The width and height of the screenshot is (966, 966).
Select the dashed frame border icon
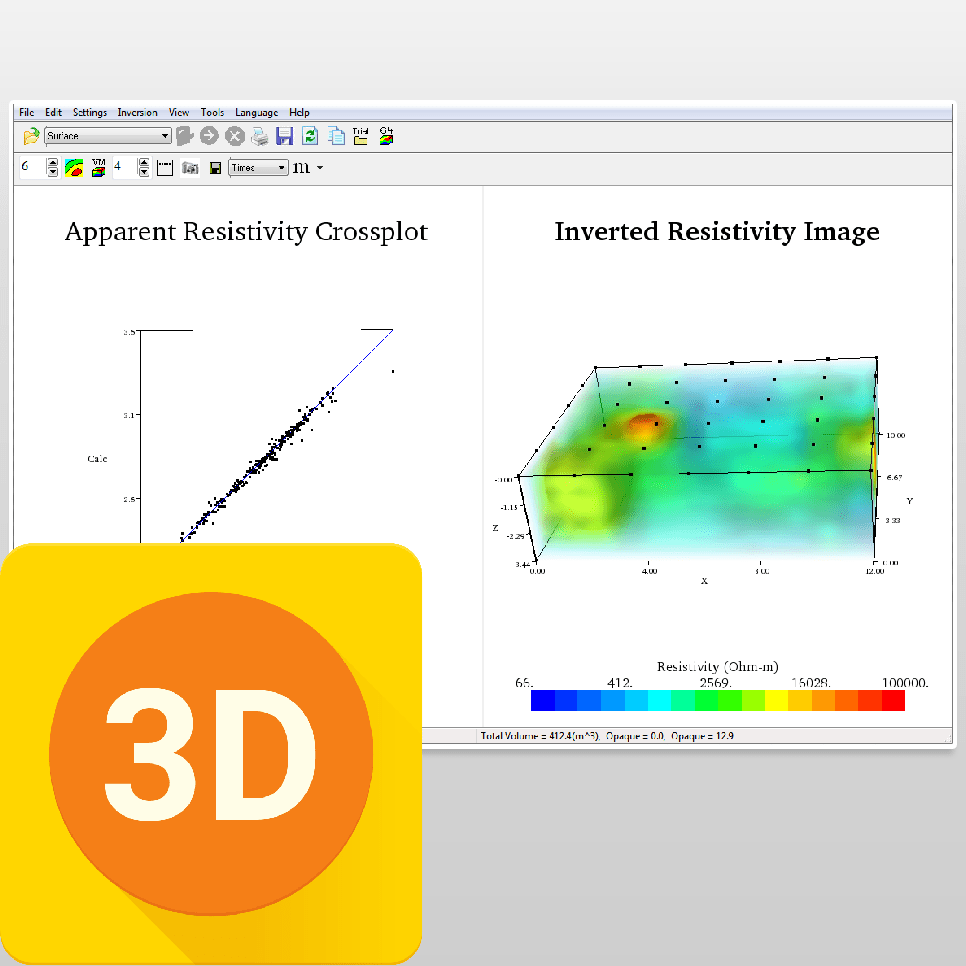pyautogui.click(x=165, y=167)
